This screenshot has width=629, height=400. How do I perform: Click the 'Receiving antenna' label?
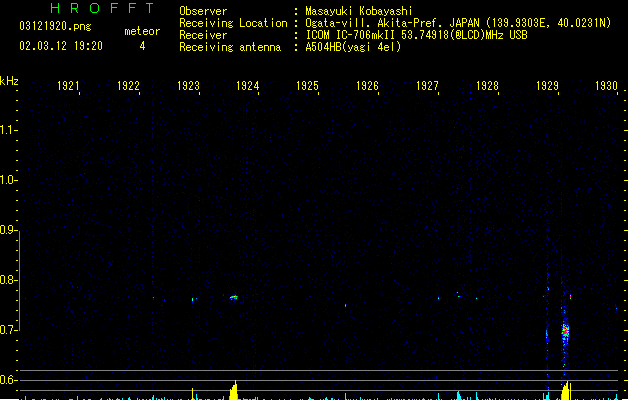click(x=230, y=47)
